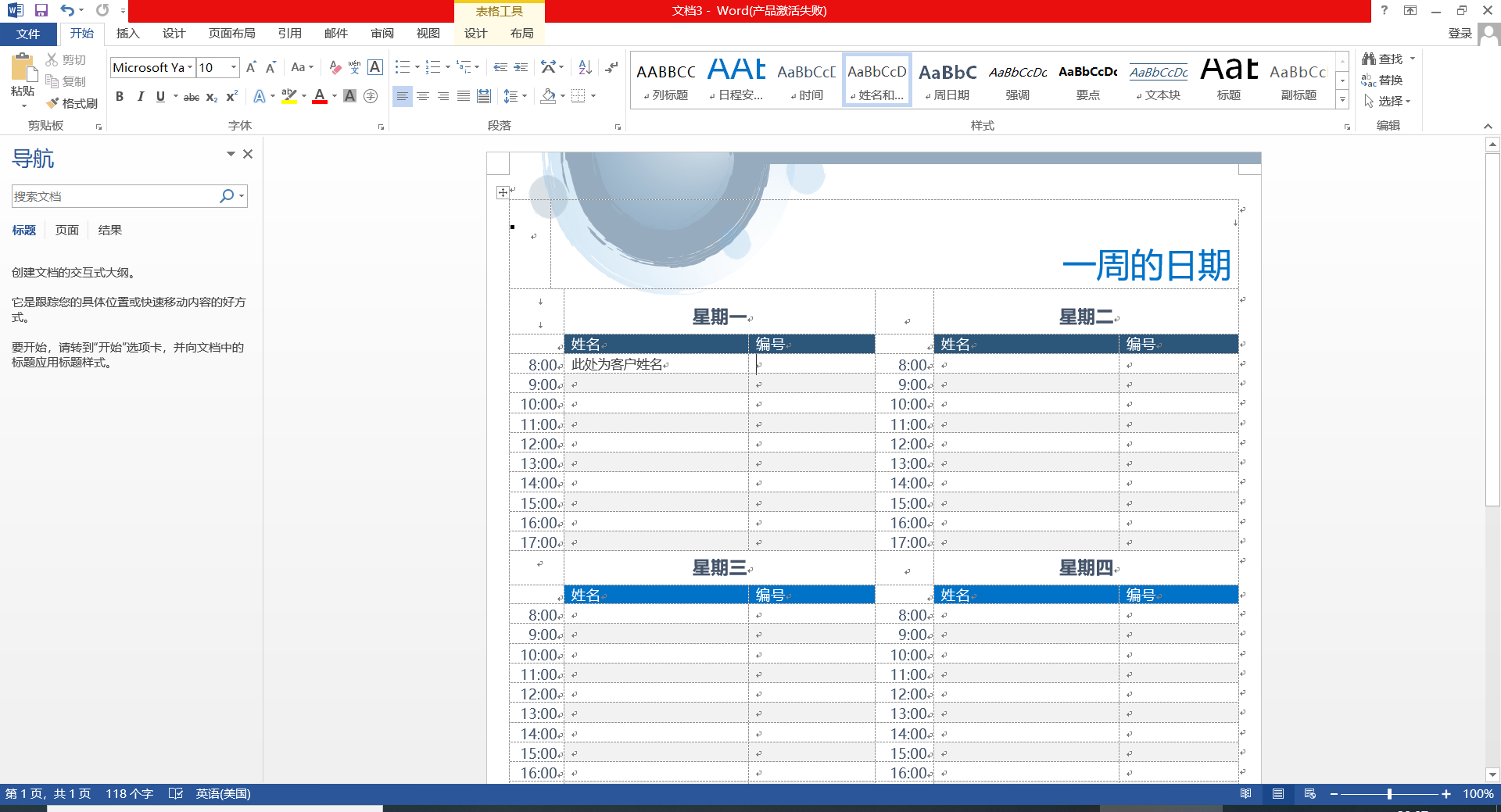Switch to the 页面 tab in navigation pane
The image size is (1501, 812).
point(66,229)
